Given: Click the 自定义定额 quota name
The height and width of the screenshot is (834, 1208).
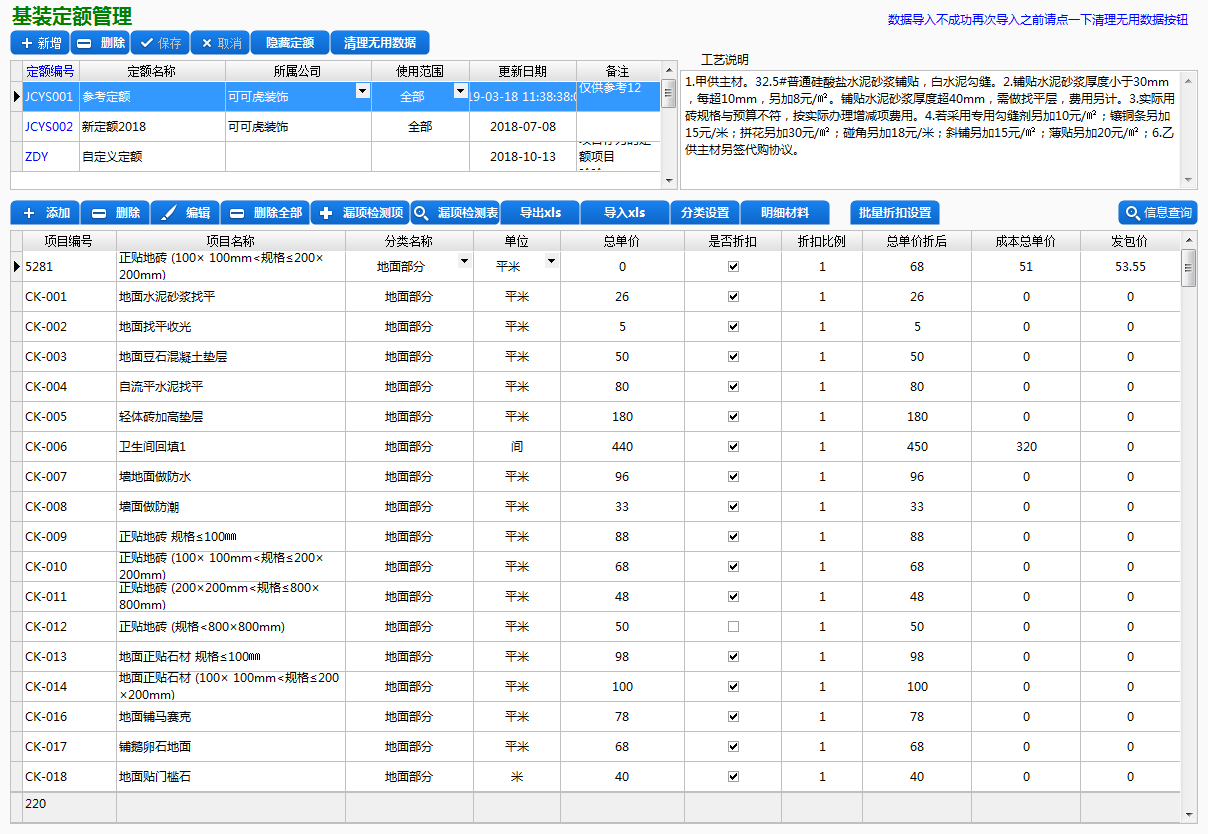Looking at the screenshot, I should pos(112,157).
